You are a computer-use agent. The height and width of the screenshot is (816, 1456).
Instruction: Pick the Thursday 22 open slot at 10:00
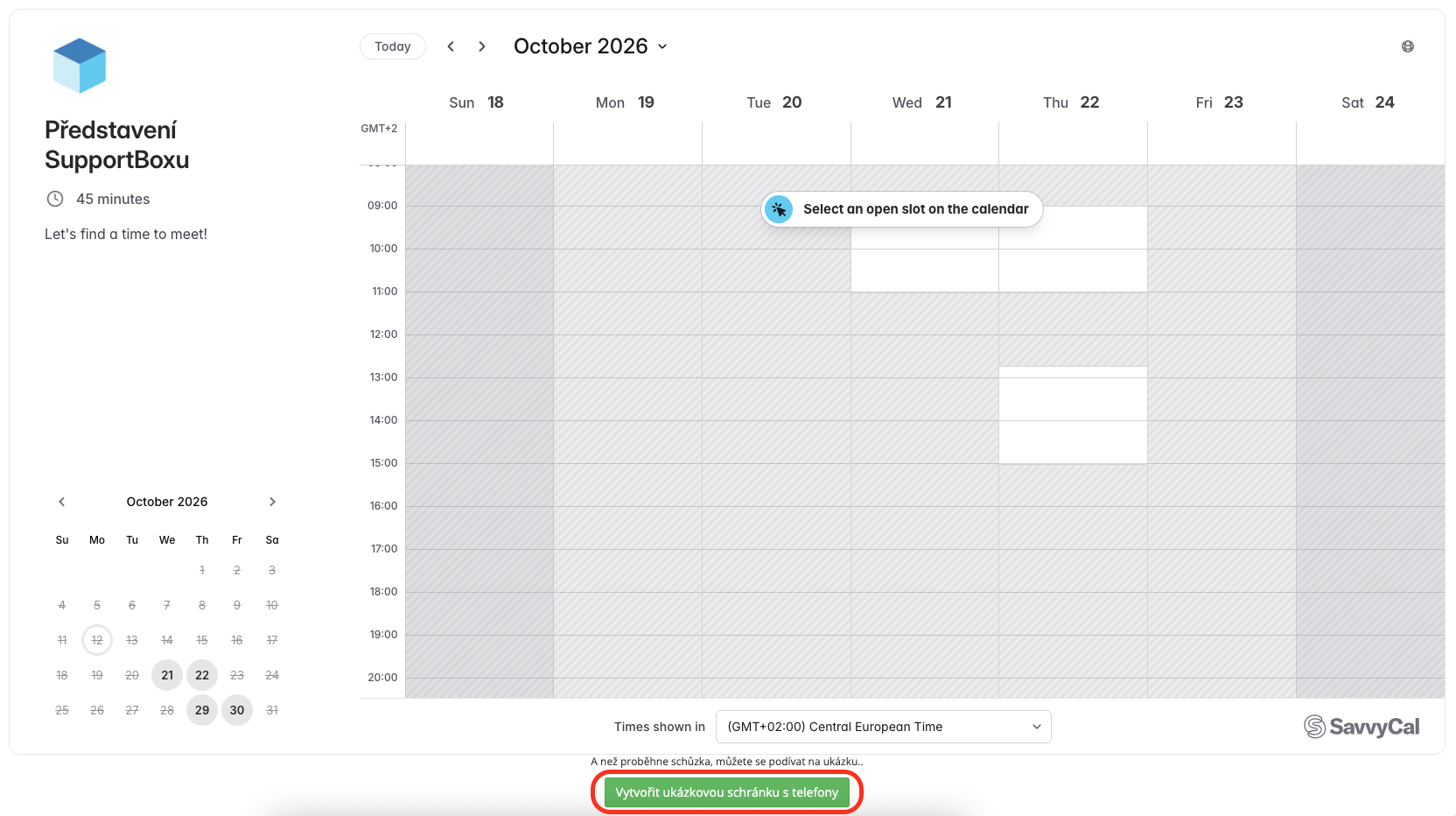pos(1073,271)
